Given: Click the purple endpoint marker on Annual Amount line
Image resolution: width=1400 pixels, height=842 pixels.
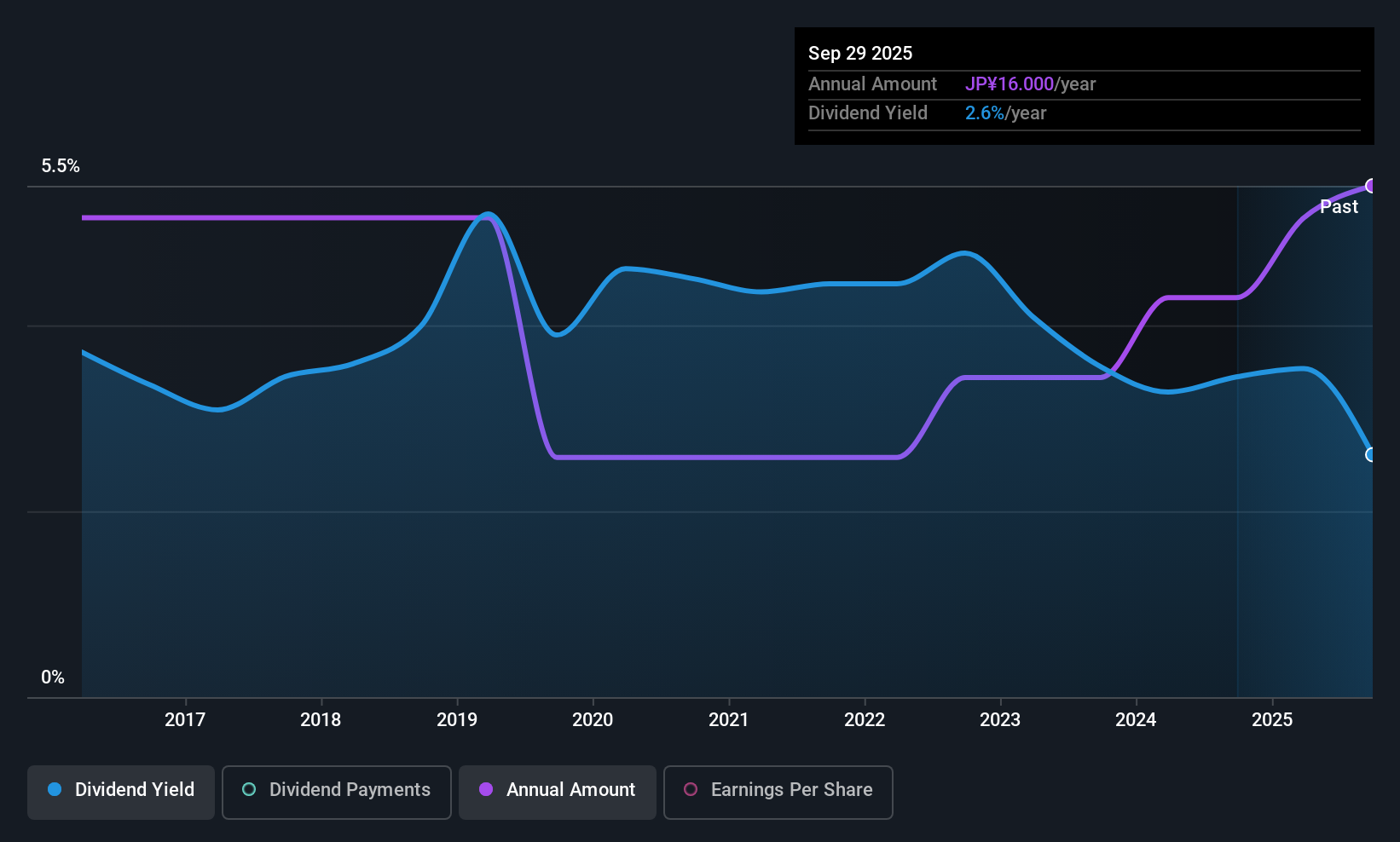Looking at the screenshot, I should (x=1371, y=186).
